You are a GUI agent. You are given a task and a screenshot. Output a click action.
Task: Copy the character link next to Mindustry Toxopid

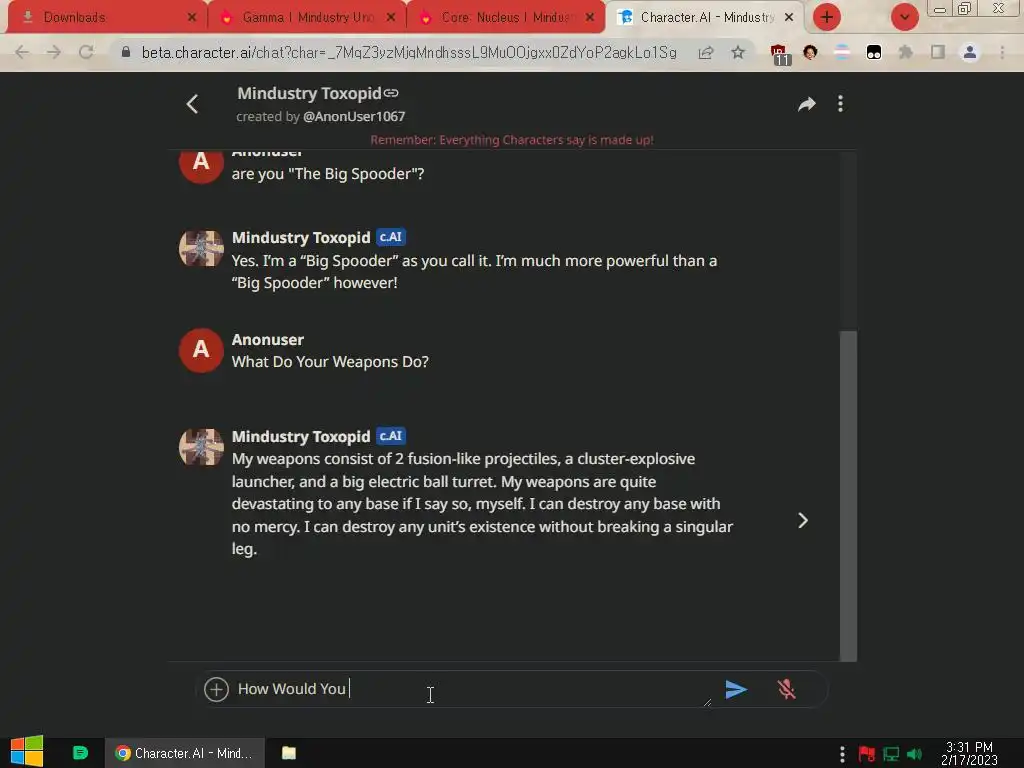[x=391, y=93]
